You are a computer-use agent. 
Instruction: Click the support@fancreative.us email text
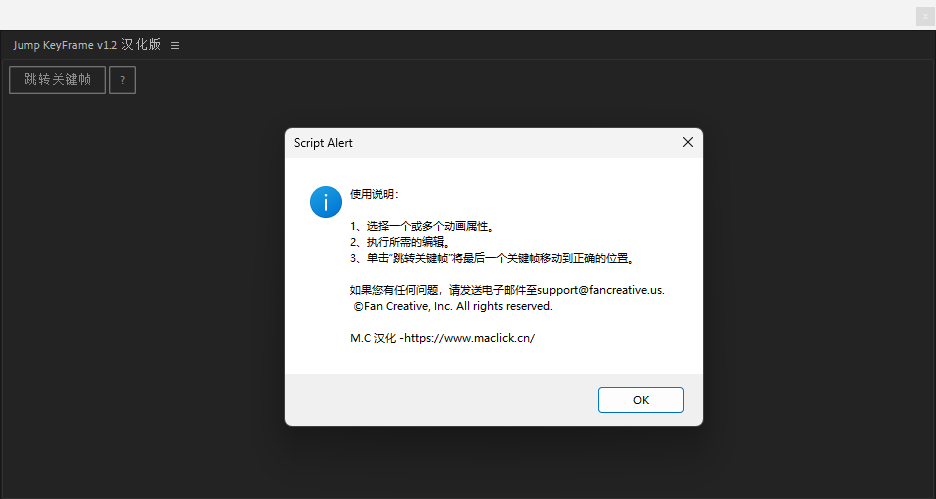601,290
